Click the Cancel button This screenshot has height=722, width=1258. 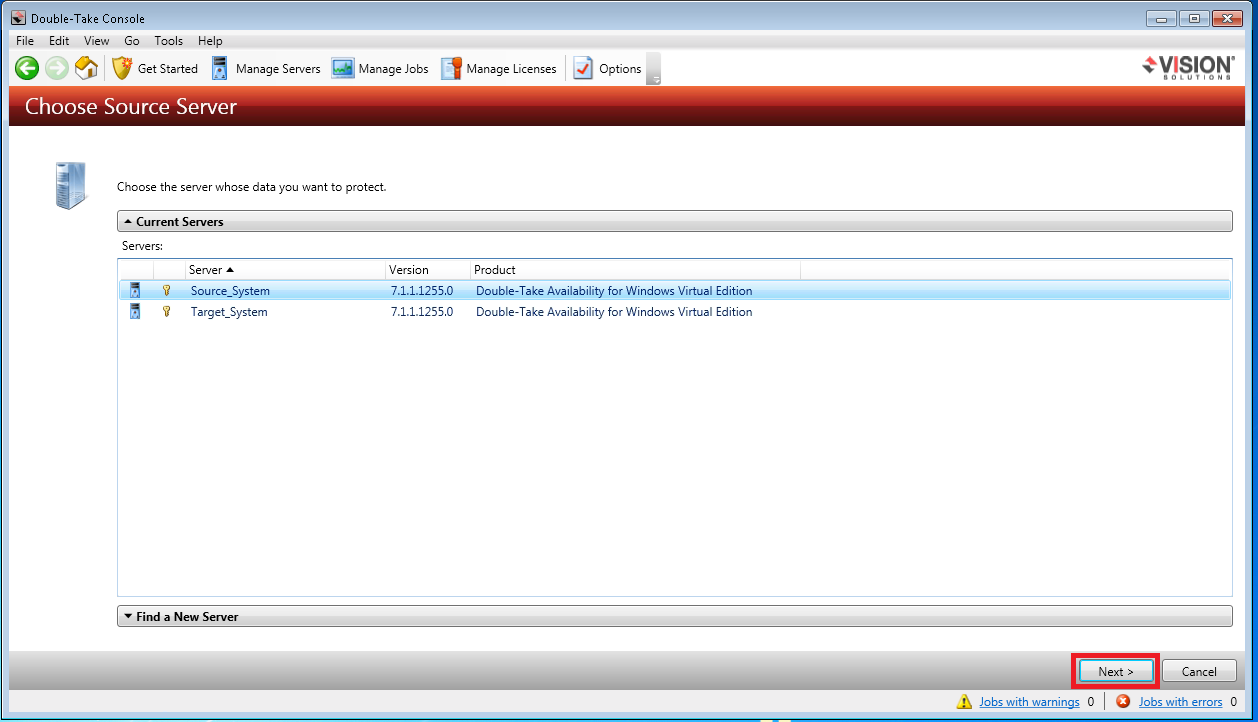click(1199, 671)
